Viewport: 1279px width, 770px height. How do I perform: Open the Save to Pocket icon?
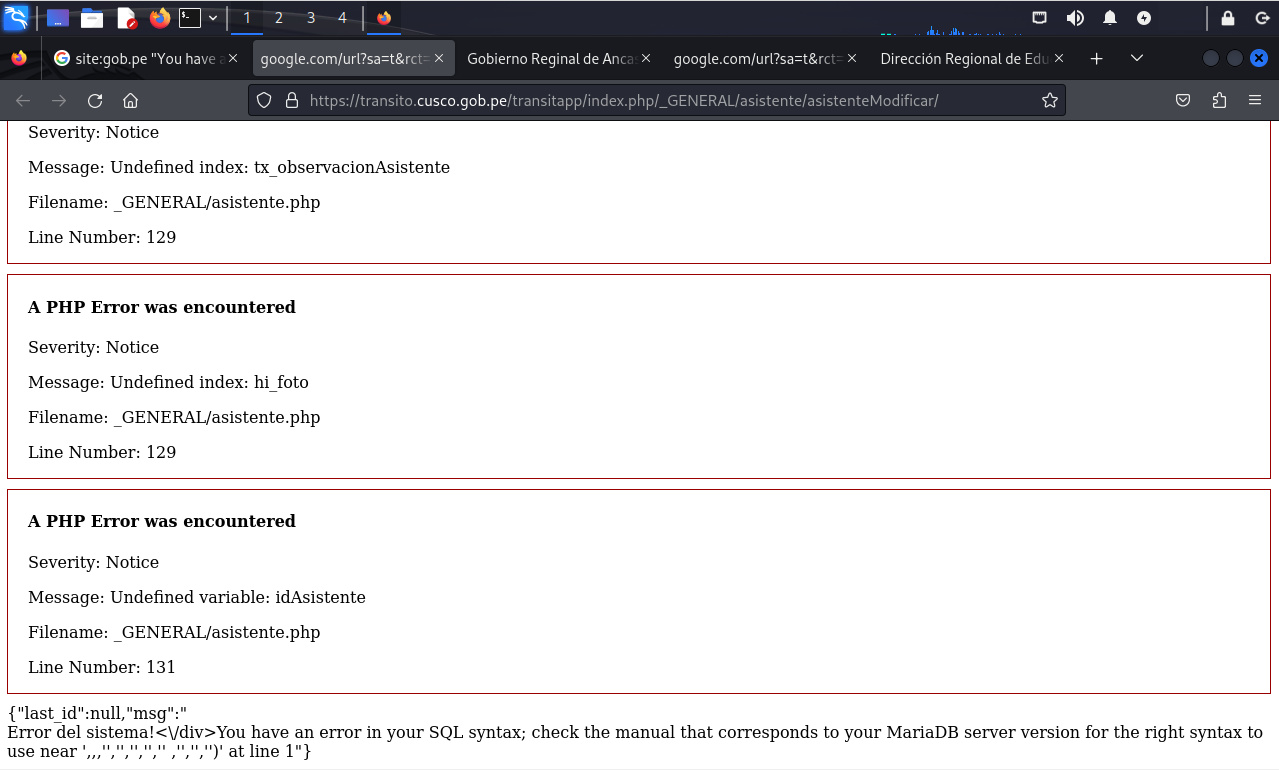[1182, 100]
